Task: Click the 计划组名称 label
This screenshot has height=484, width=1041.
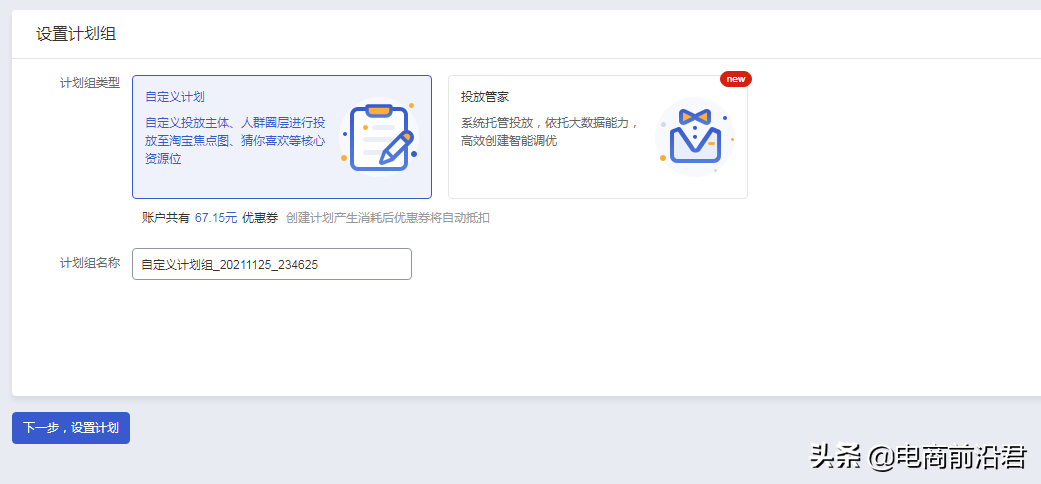Action: [x=90, y=262]
